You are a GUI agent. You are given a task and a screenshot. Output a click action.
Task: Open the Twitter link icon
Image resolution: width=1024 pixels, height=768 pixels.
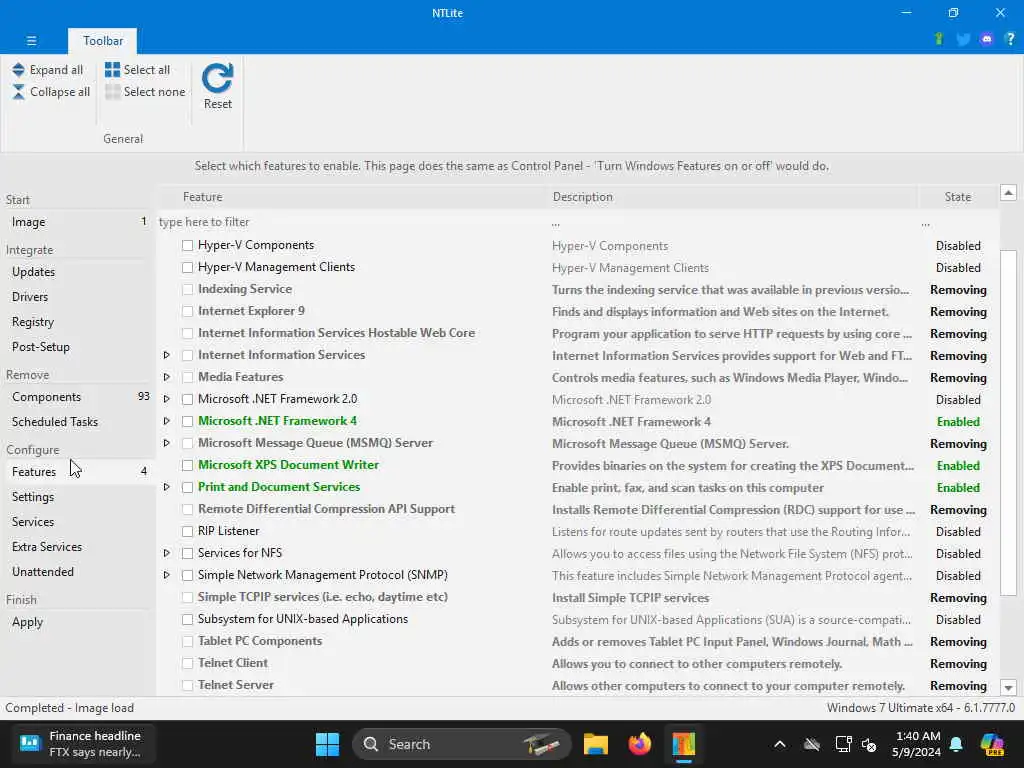click(x=963, y=39)
